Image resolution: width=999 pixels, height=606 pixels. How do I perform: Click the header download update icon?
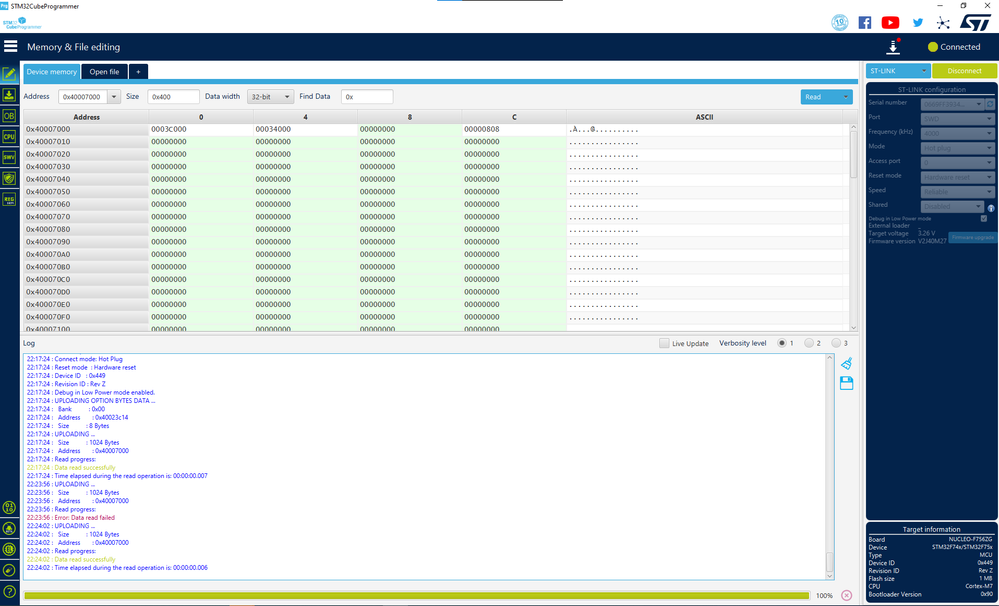pos(893,47)
